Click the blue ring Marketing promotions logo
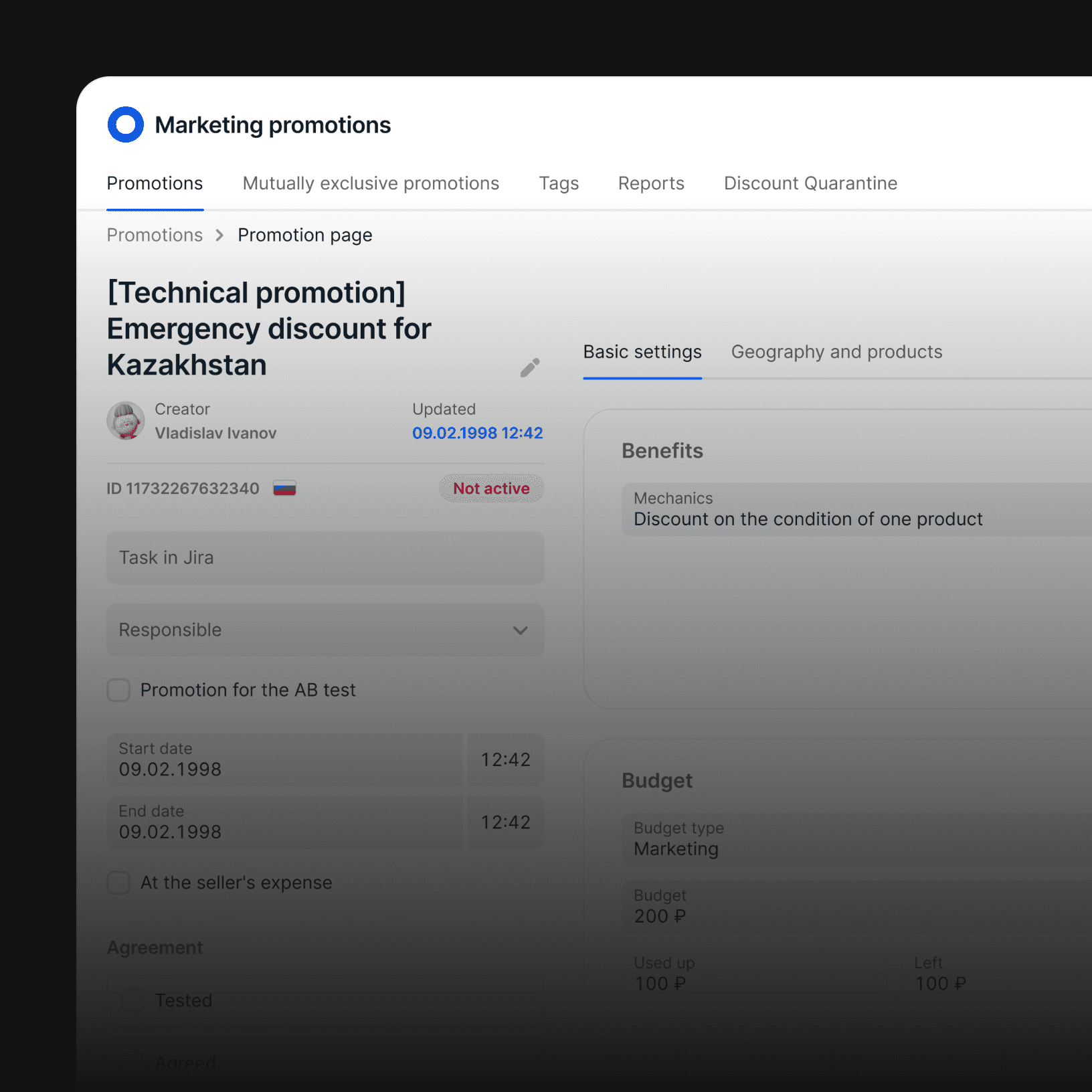Viewport: 1092px width, 1092px height. 126,124
